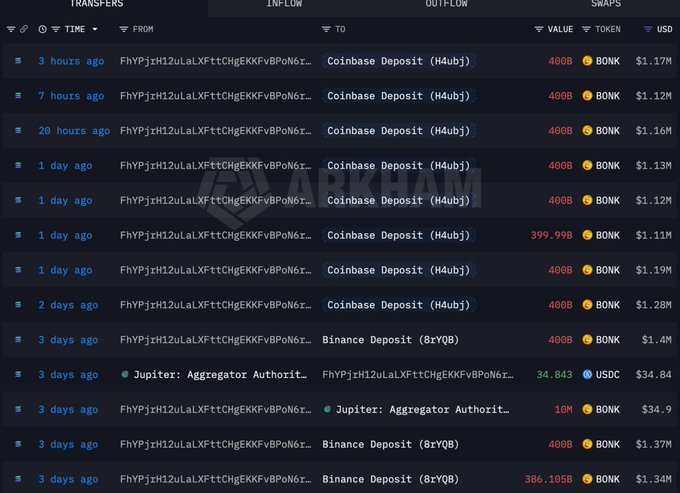Open Coinbase Deposit entity in 3 hours ago row
The image size is (680, 493).
[x=399, y=61]
